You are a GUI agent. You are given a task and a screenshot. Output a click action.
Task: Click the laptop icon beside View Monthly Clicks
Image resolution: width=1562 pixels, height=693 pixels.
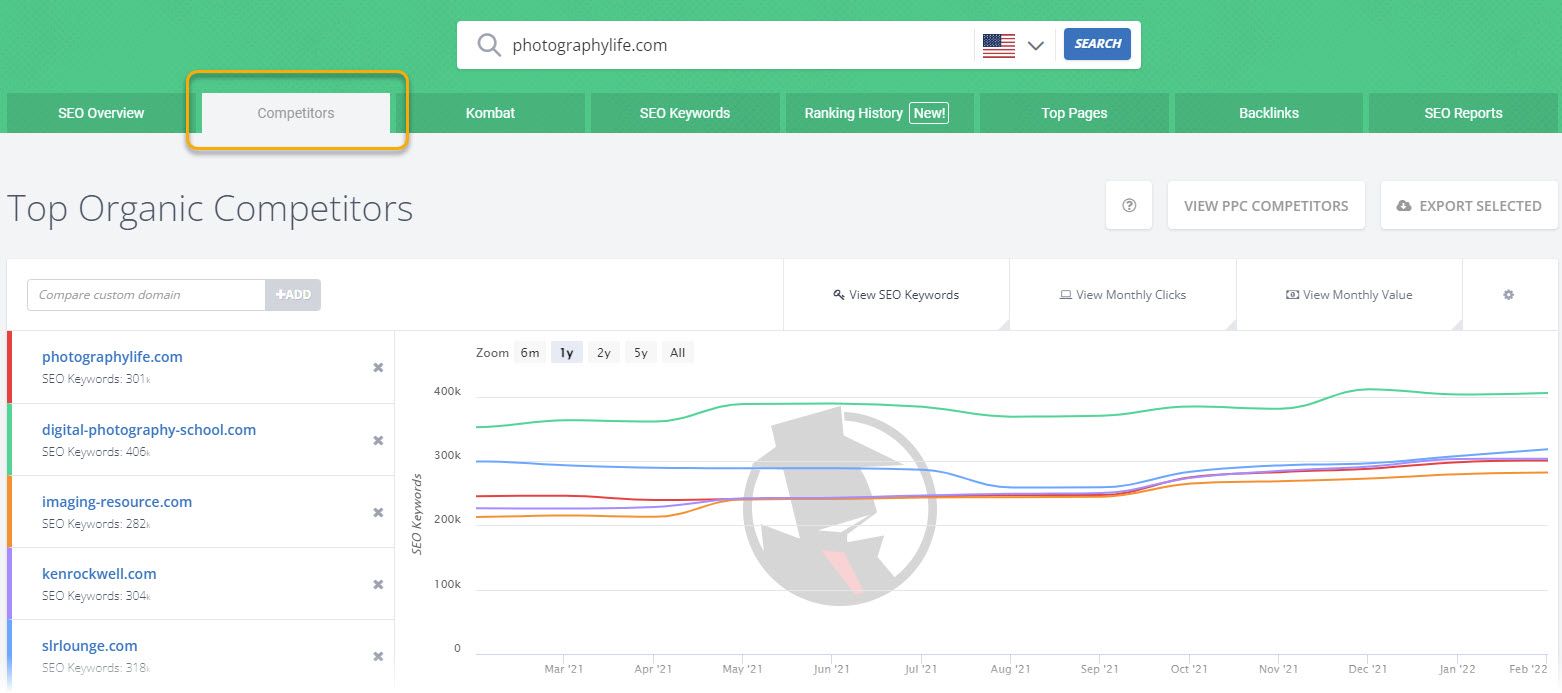(1066, 295)
